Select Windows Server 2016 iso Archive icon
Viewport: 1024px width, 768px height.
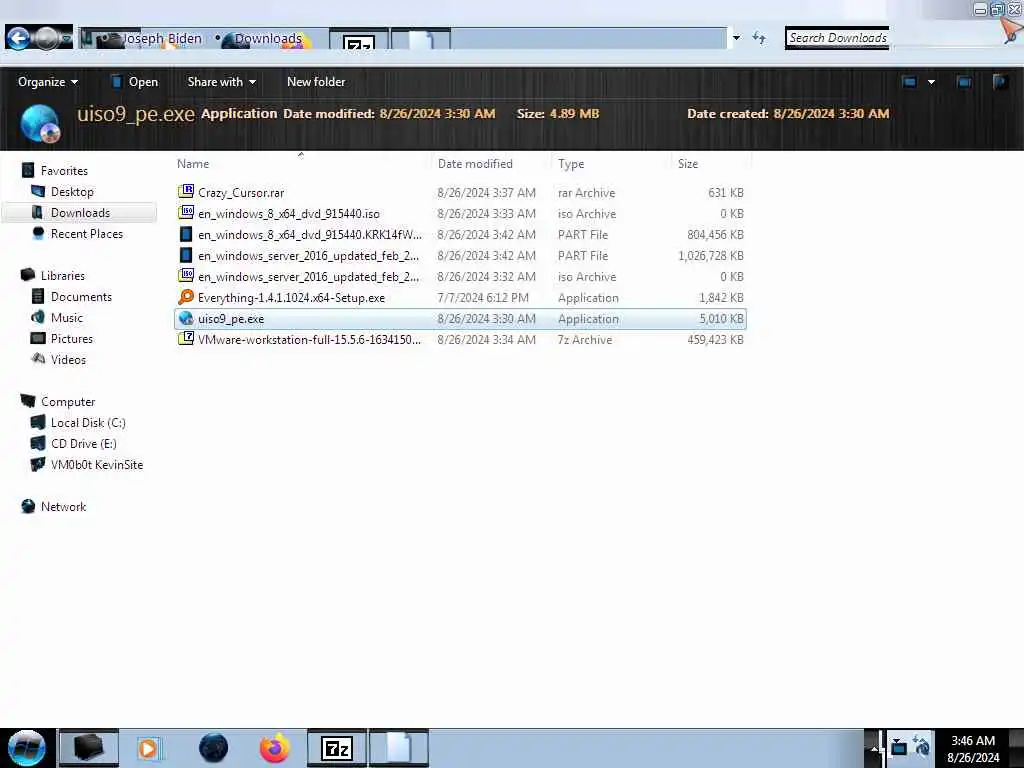(x=186, y=276)
